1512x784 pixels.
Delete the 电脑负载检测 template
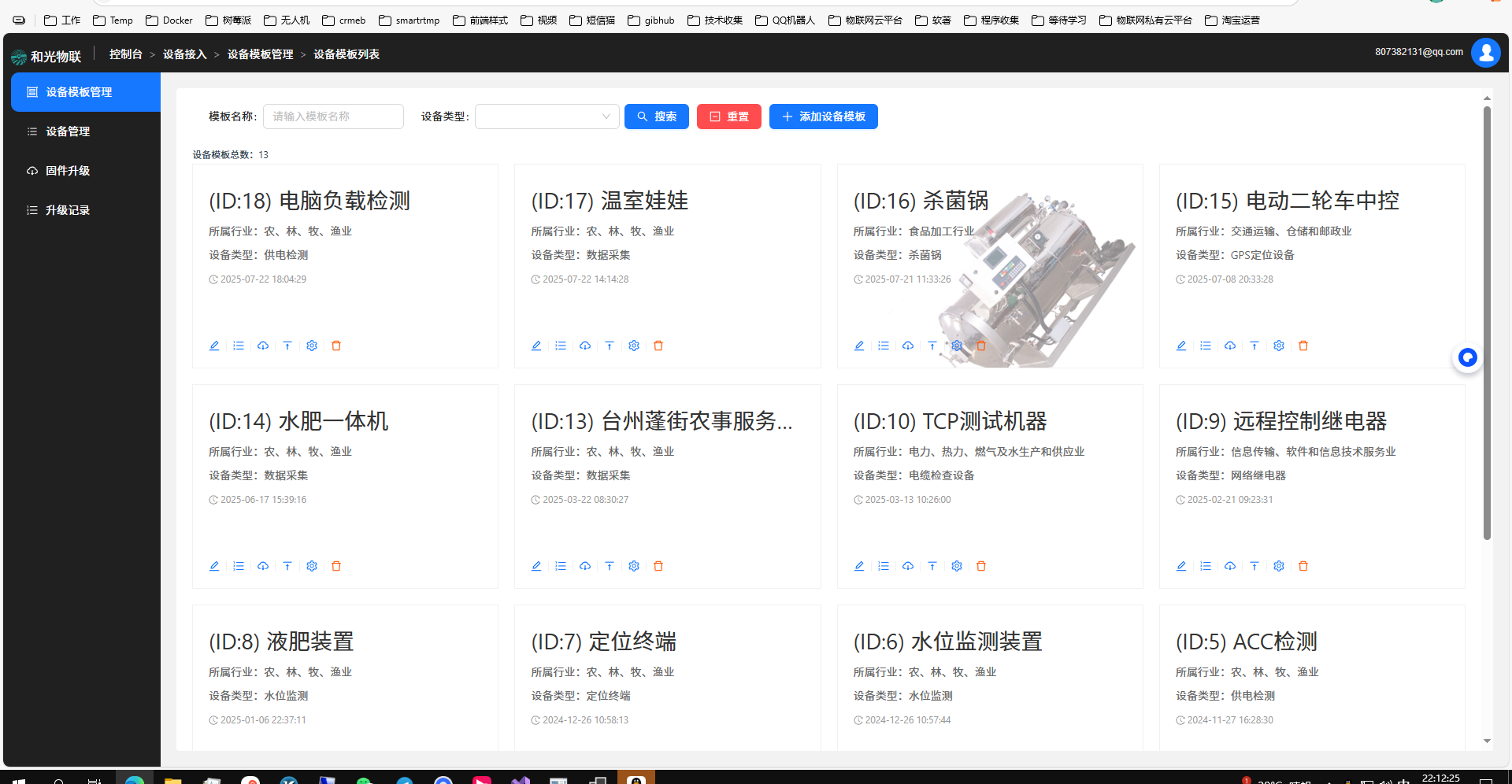pos(336,346)
